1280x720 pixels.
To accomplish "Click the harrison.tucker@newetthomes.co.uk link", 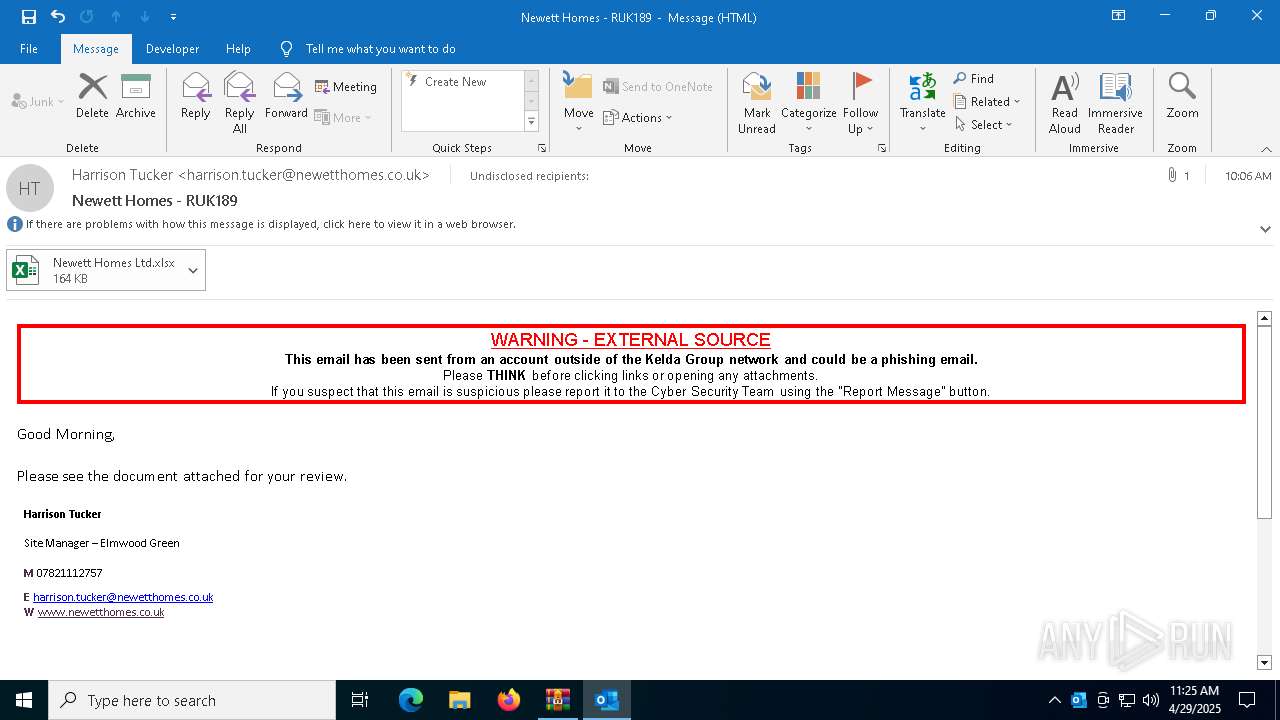I will (123, 597).
